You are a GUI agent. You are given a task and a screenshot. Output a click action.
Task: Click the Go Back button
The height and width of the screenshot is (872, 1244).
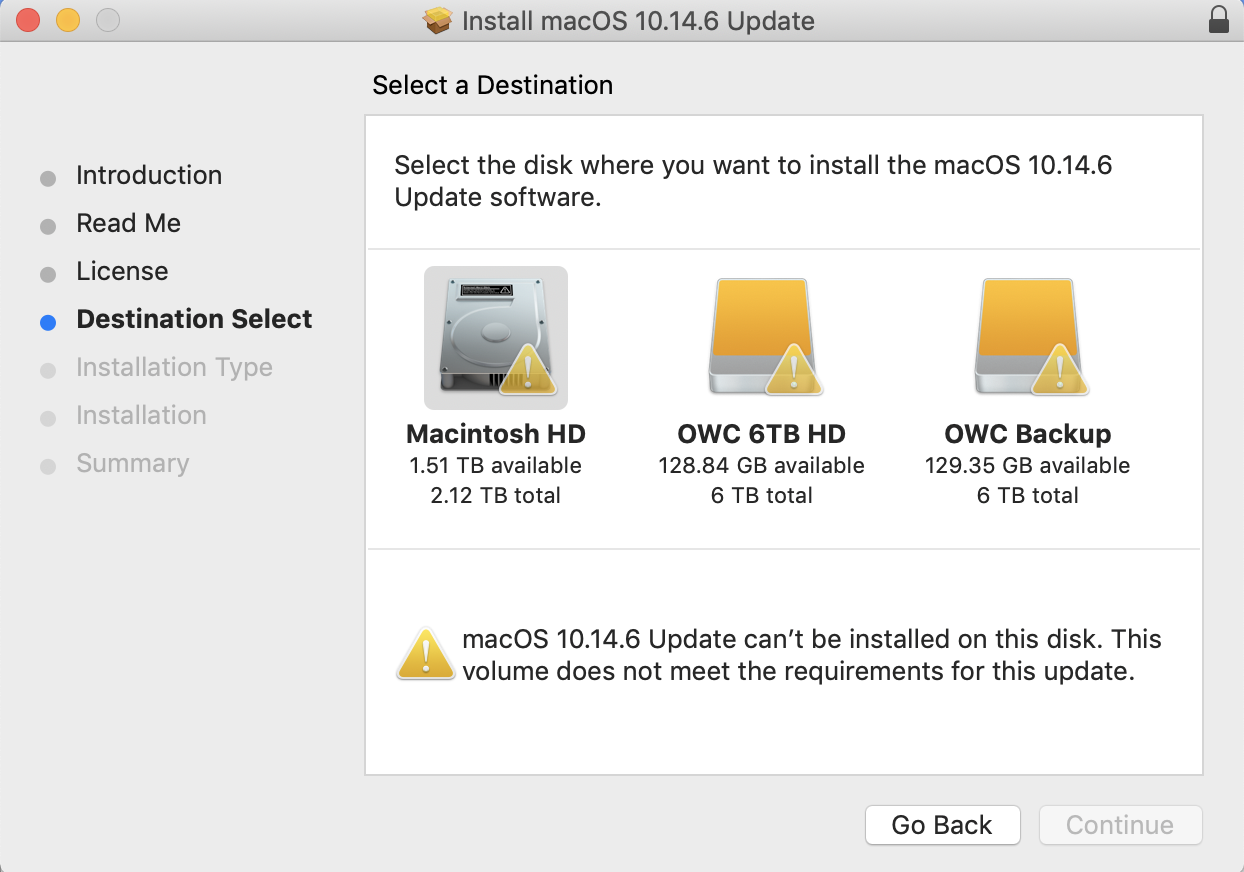pyautogui.click(x=942, y=825)
